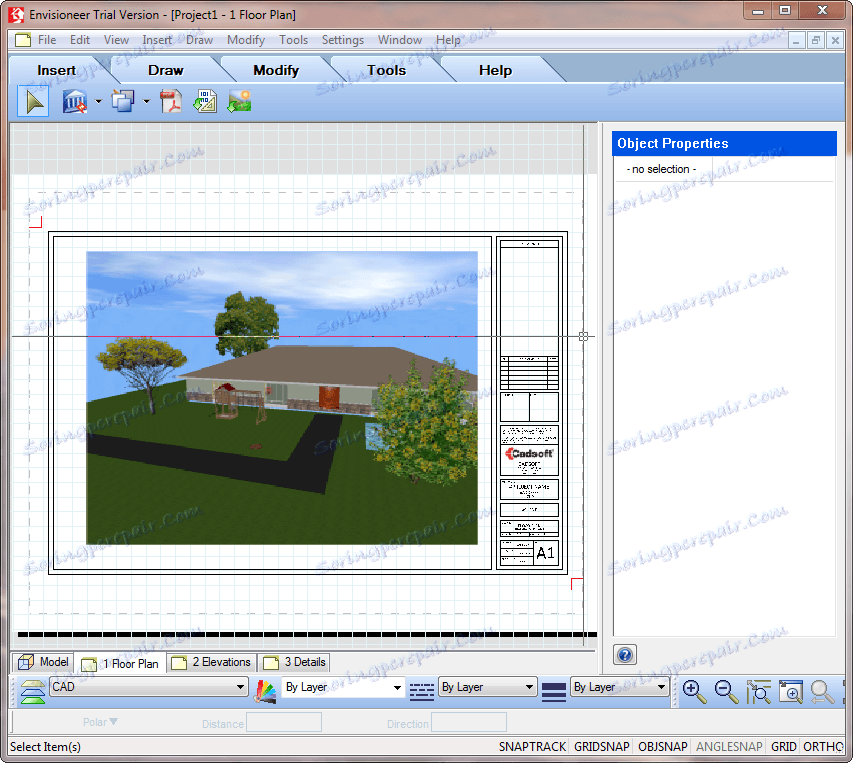Click the 3D house rendering image
The height and width of the screenshot is (763, 853).
282,398
